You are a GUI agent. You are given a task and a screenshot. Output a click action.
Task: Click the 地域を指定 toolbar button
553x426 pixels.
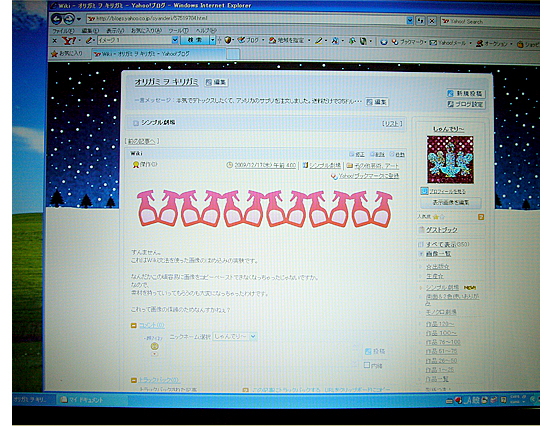coord(286,41)
